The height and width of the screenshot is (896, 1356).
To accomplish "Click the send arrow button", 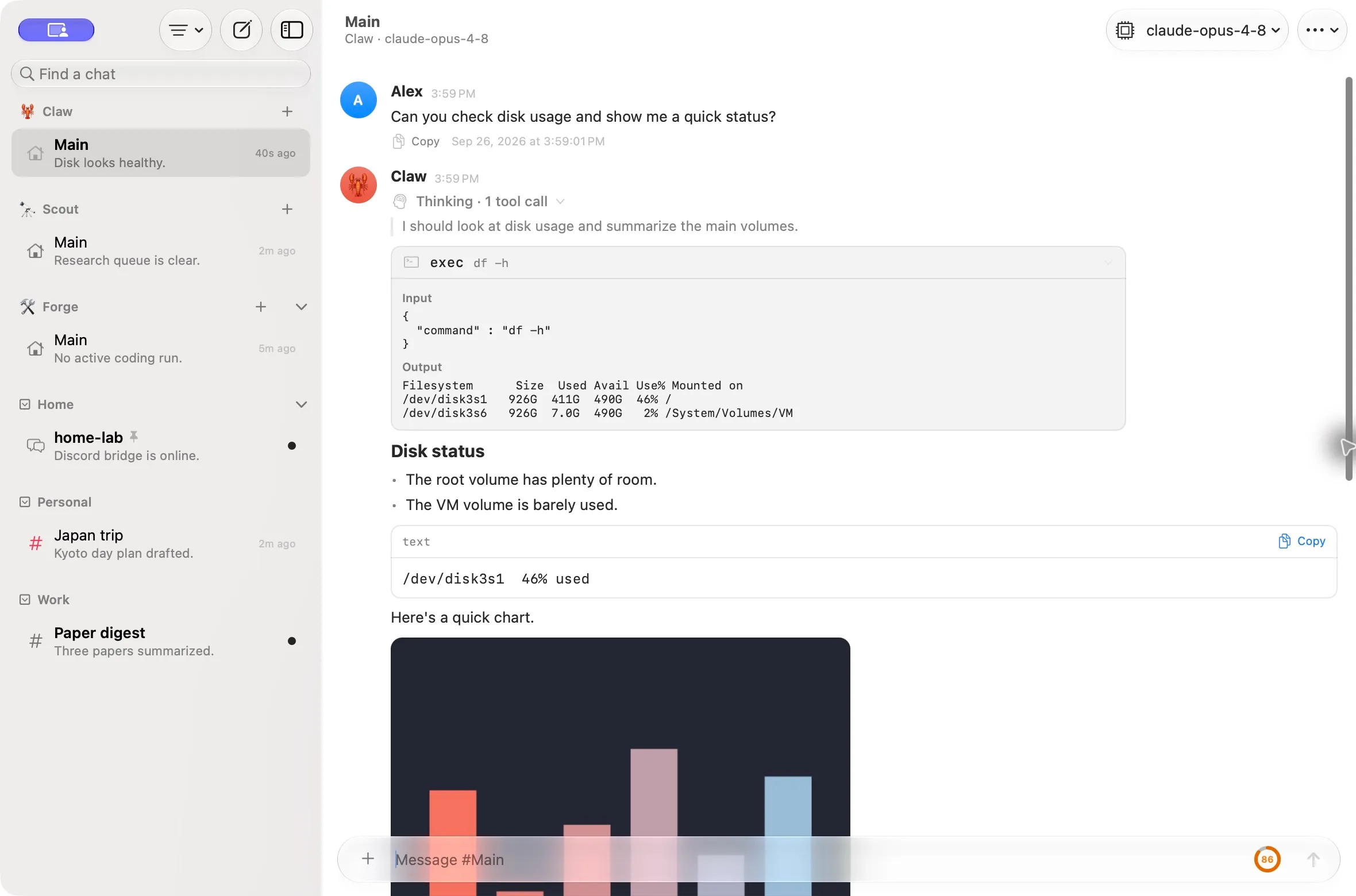I will (1313, 859).
